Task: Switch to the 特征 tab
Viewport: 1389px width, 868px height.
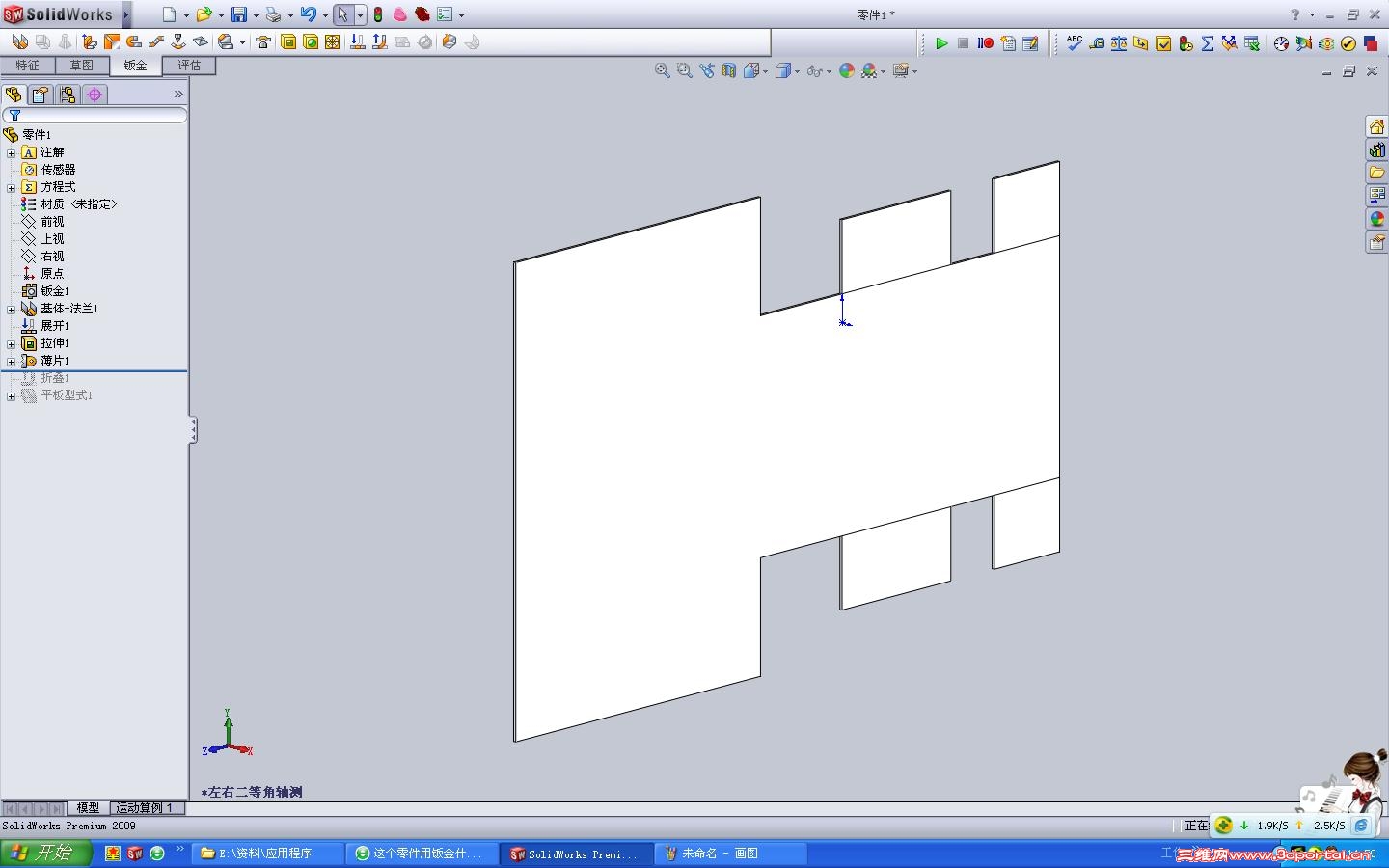Action: point(27,66)
